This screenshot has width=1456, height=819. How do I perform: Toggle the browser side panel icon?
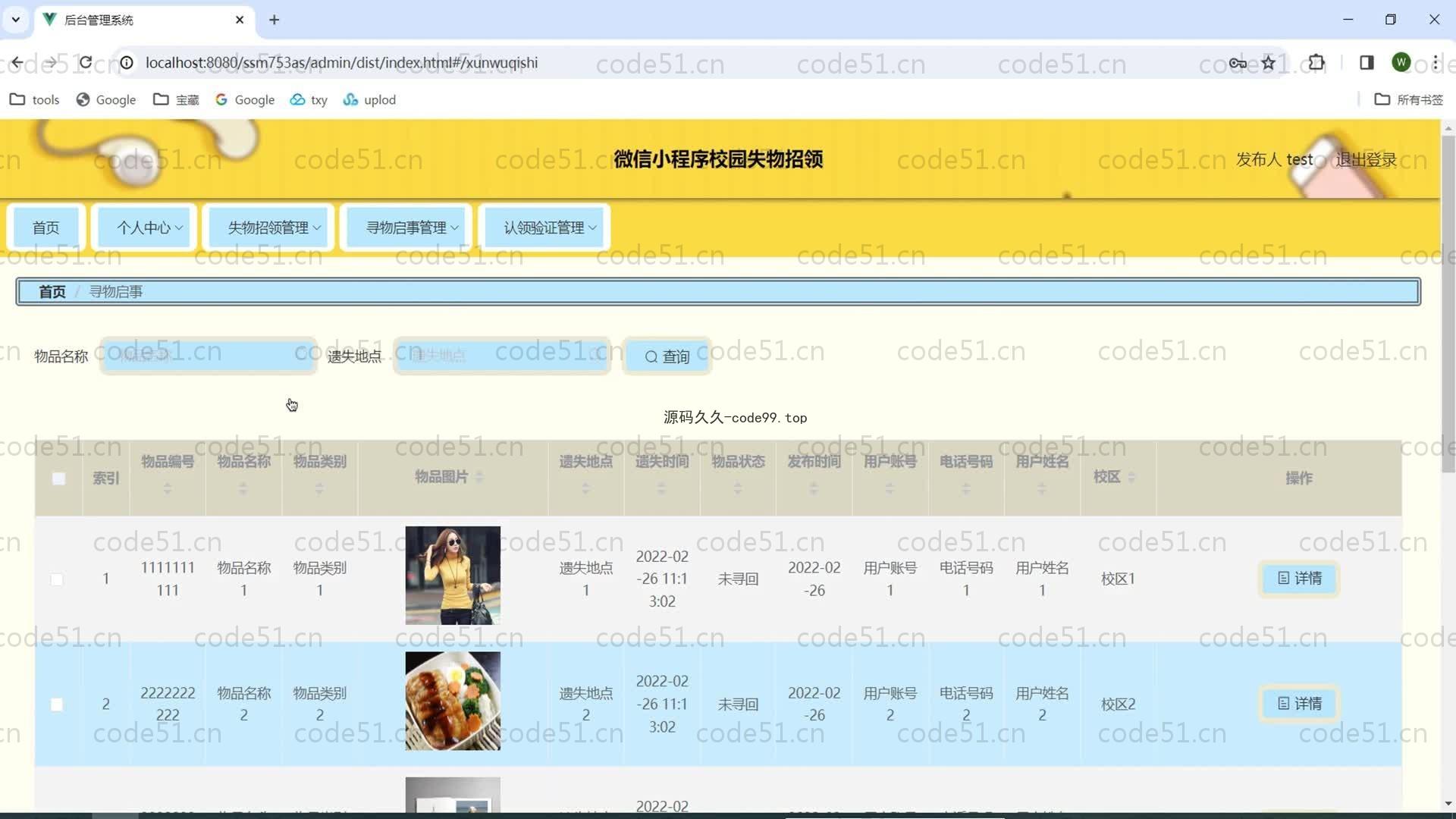pos(1367,63)
